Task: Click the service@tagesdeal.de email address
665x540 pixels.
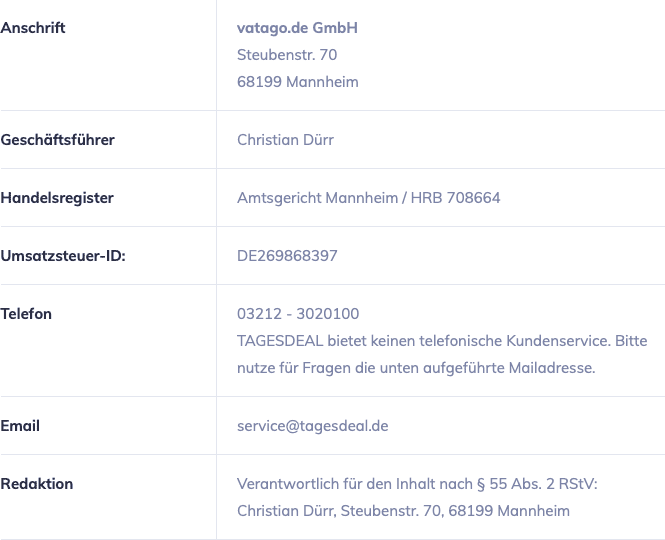Action: coord(313,426)
